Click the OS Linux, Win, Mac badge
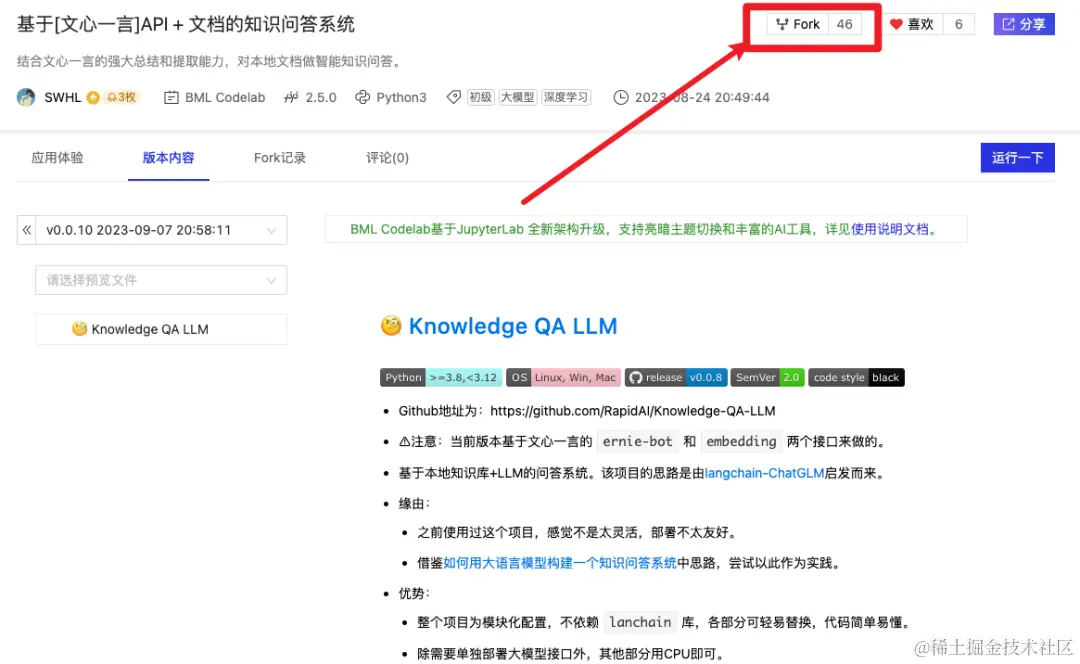 coord(563,377)
